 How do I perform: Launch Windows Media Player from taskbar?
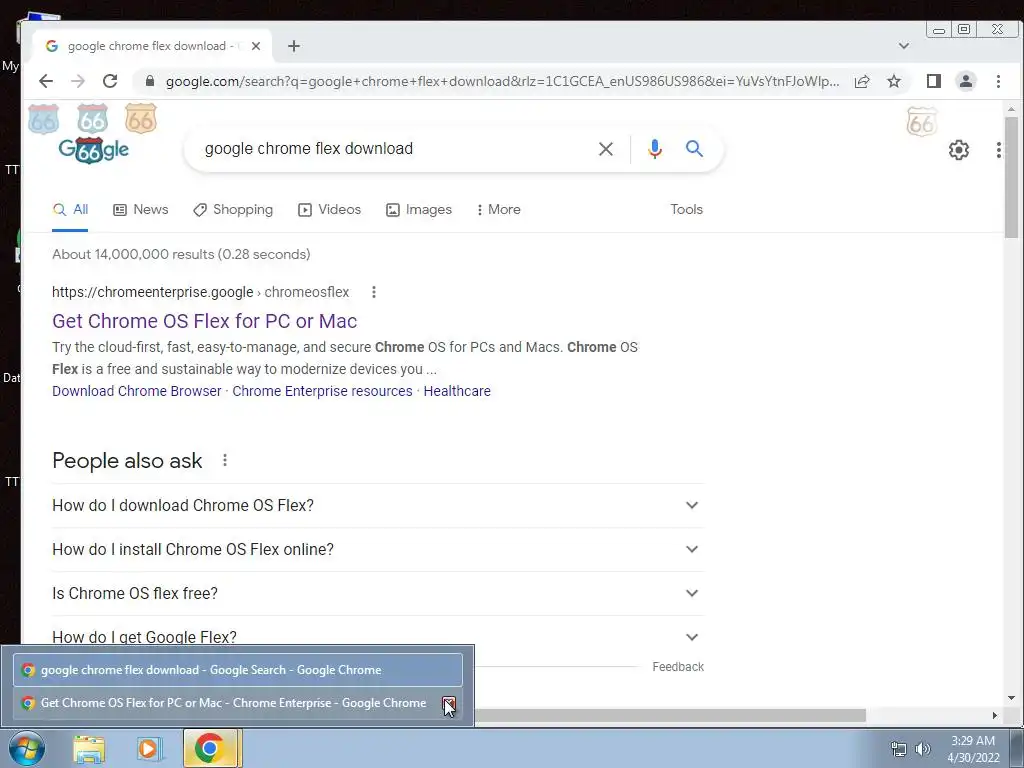point(148,748)
